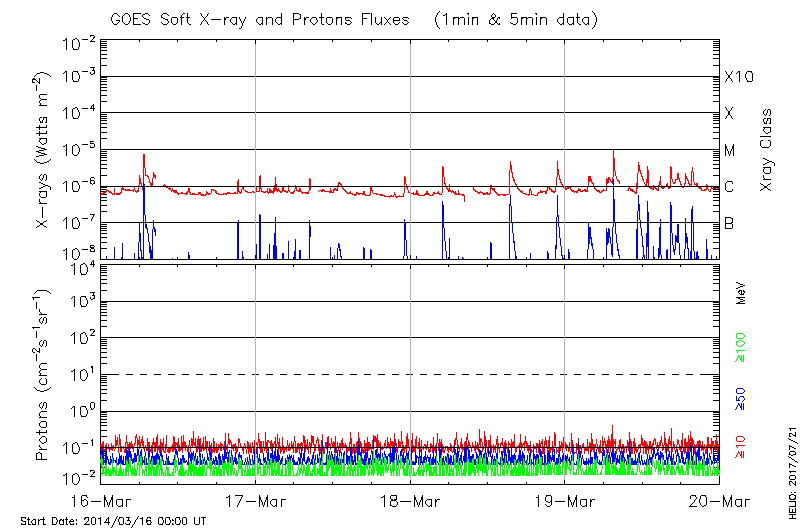
Task: Click the 19-Mar date tick label
Action: pyautogui.click(x=565, y=502)
